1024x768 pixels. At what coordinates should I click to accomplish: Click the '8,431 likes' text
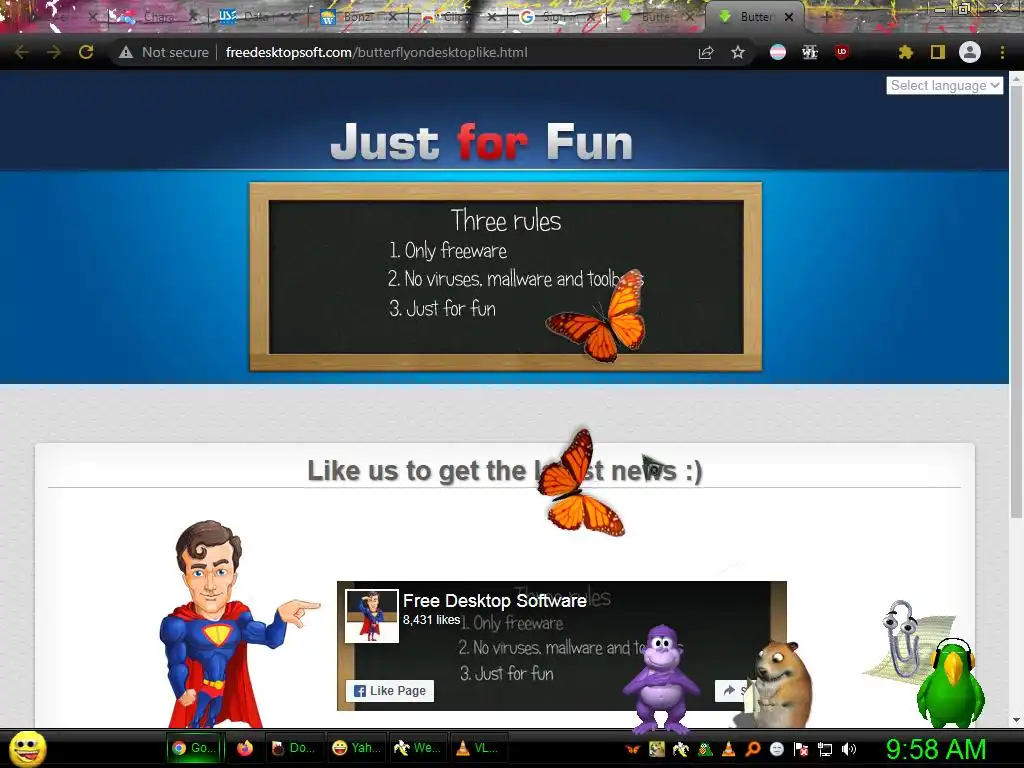(x=431, y=620)
